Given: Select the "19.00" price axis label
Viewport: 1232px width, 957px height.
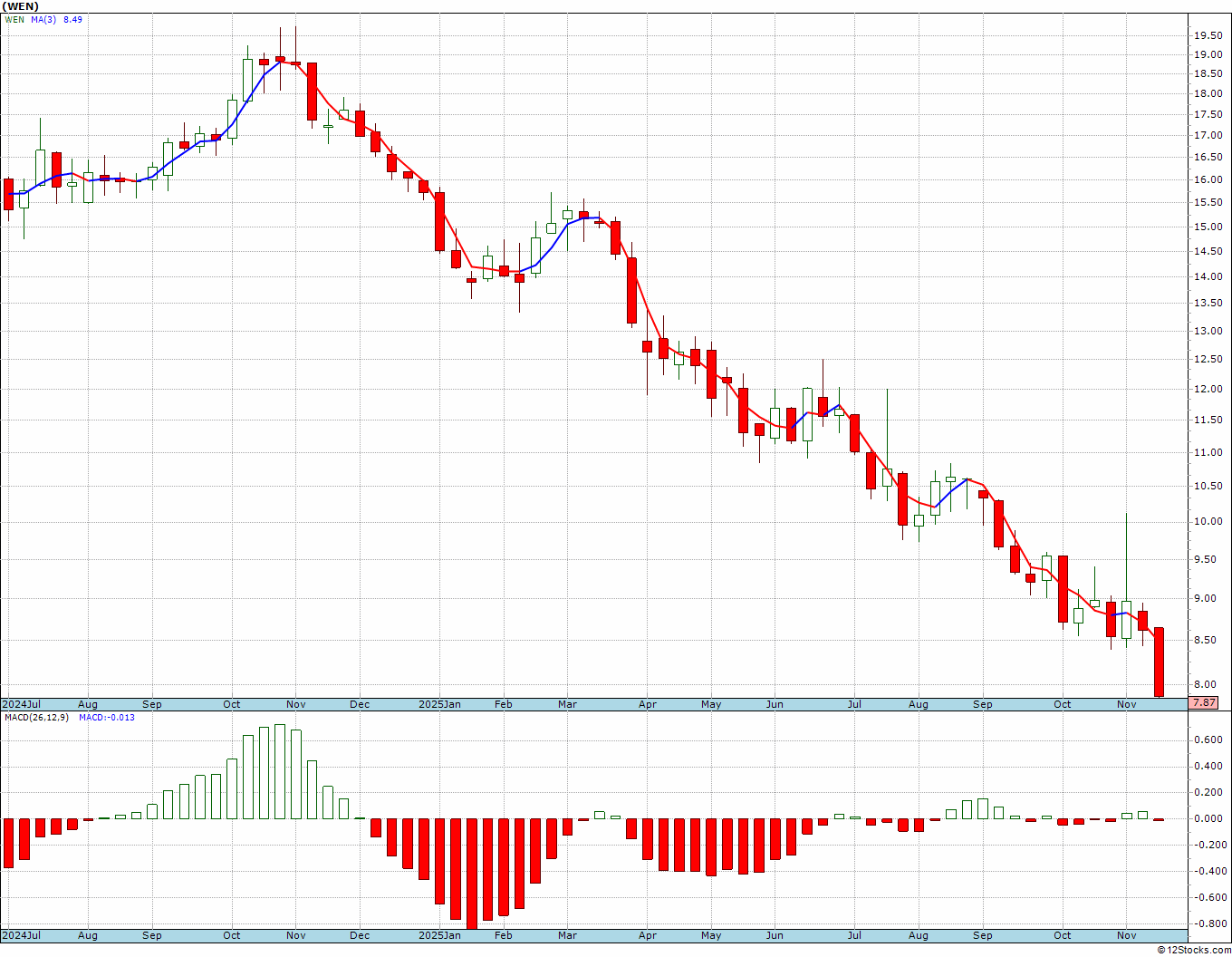Looking at the screenshot, I should click(1208, 54).
